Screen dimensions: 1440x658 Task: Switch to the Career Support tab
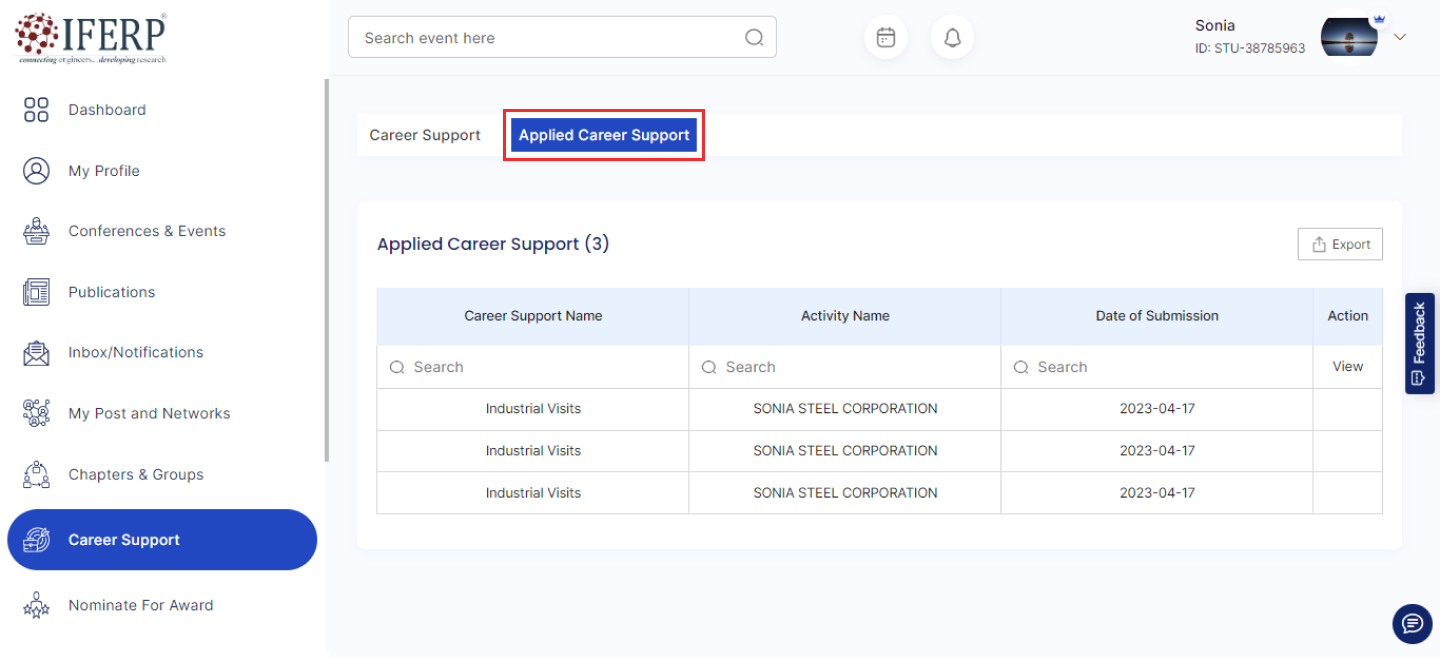(425, 135)
